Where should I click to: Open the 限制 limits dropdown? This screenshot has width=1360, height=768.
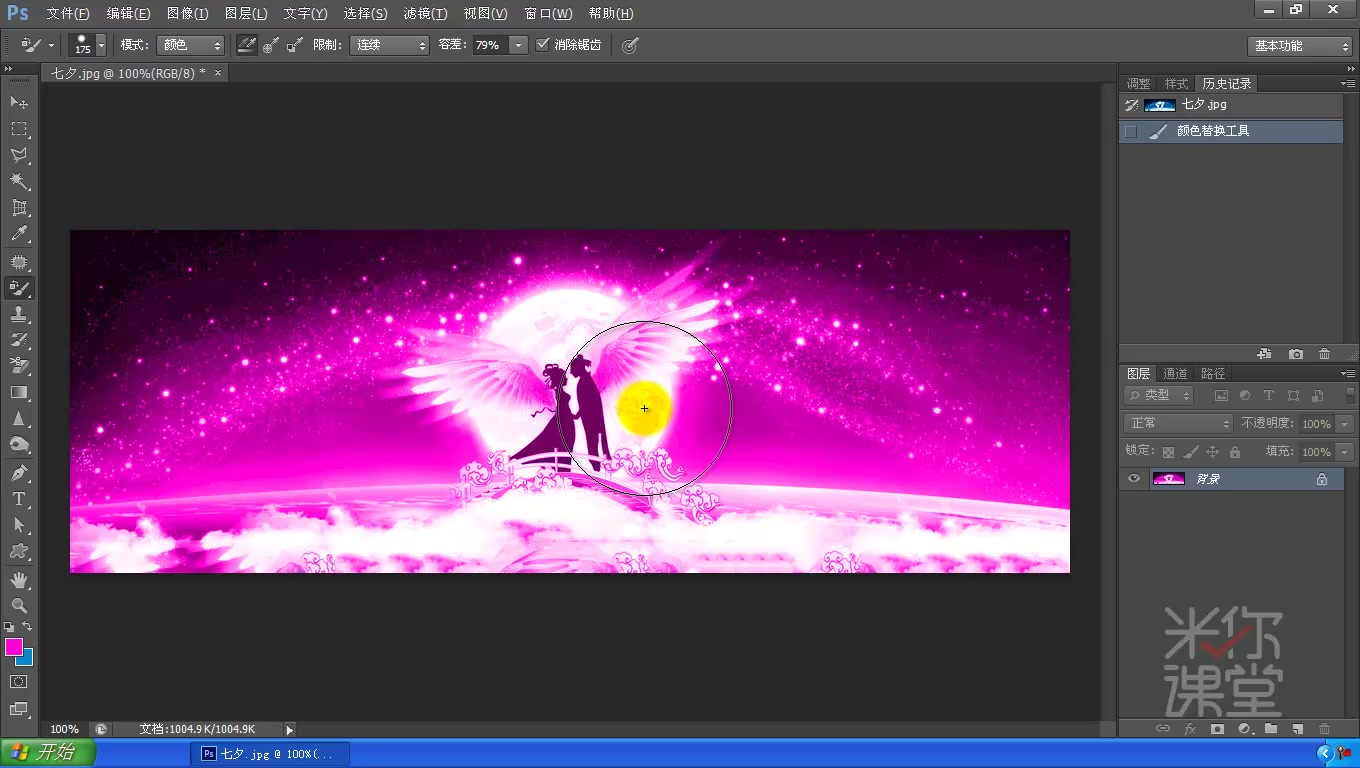389,45
